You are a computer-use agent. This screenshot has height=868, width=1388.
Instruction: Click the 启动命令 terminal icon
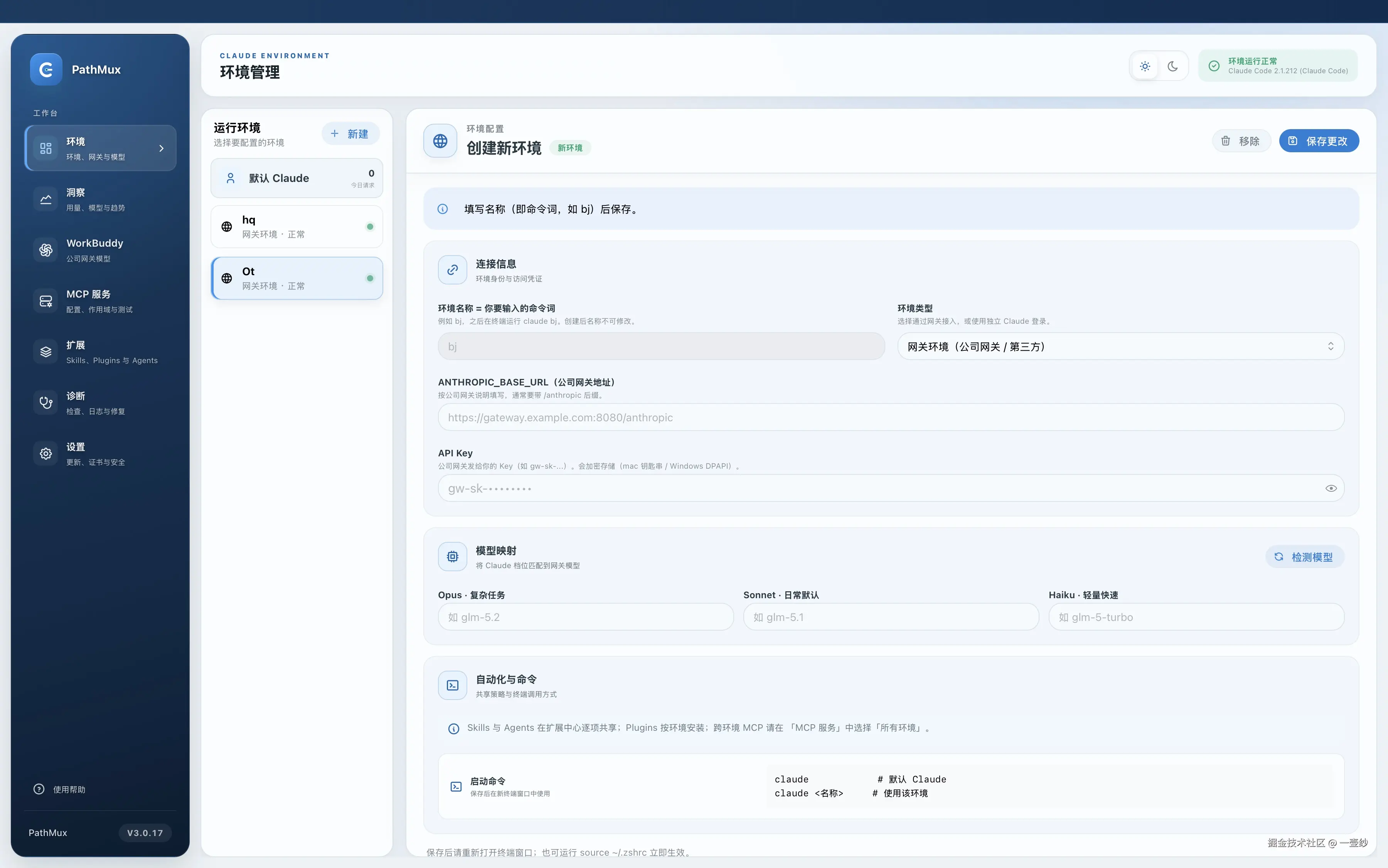point(456,787)
